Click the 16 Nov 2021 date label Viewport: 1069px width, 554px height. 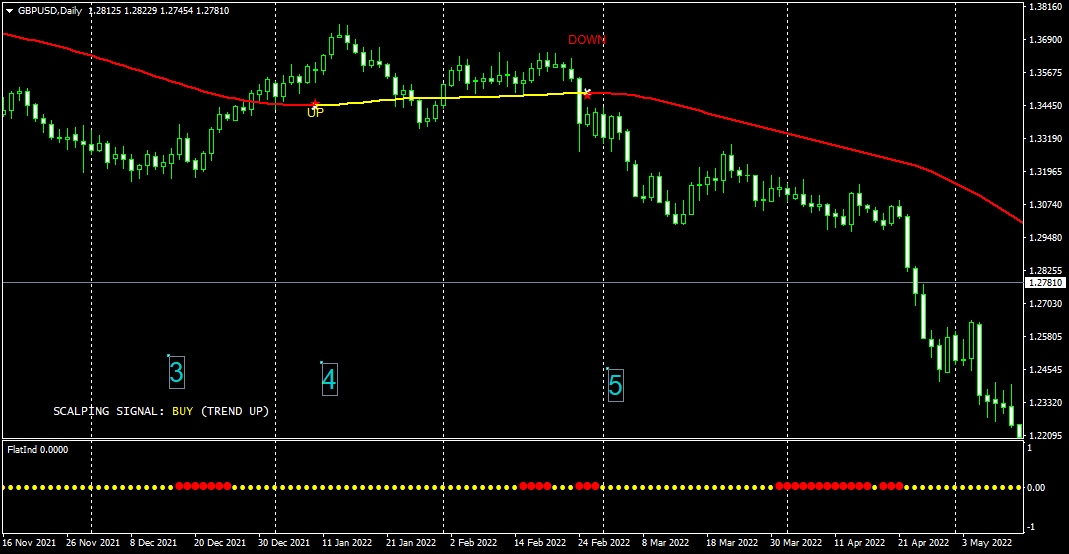29,543
